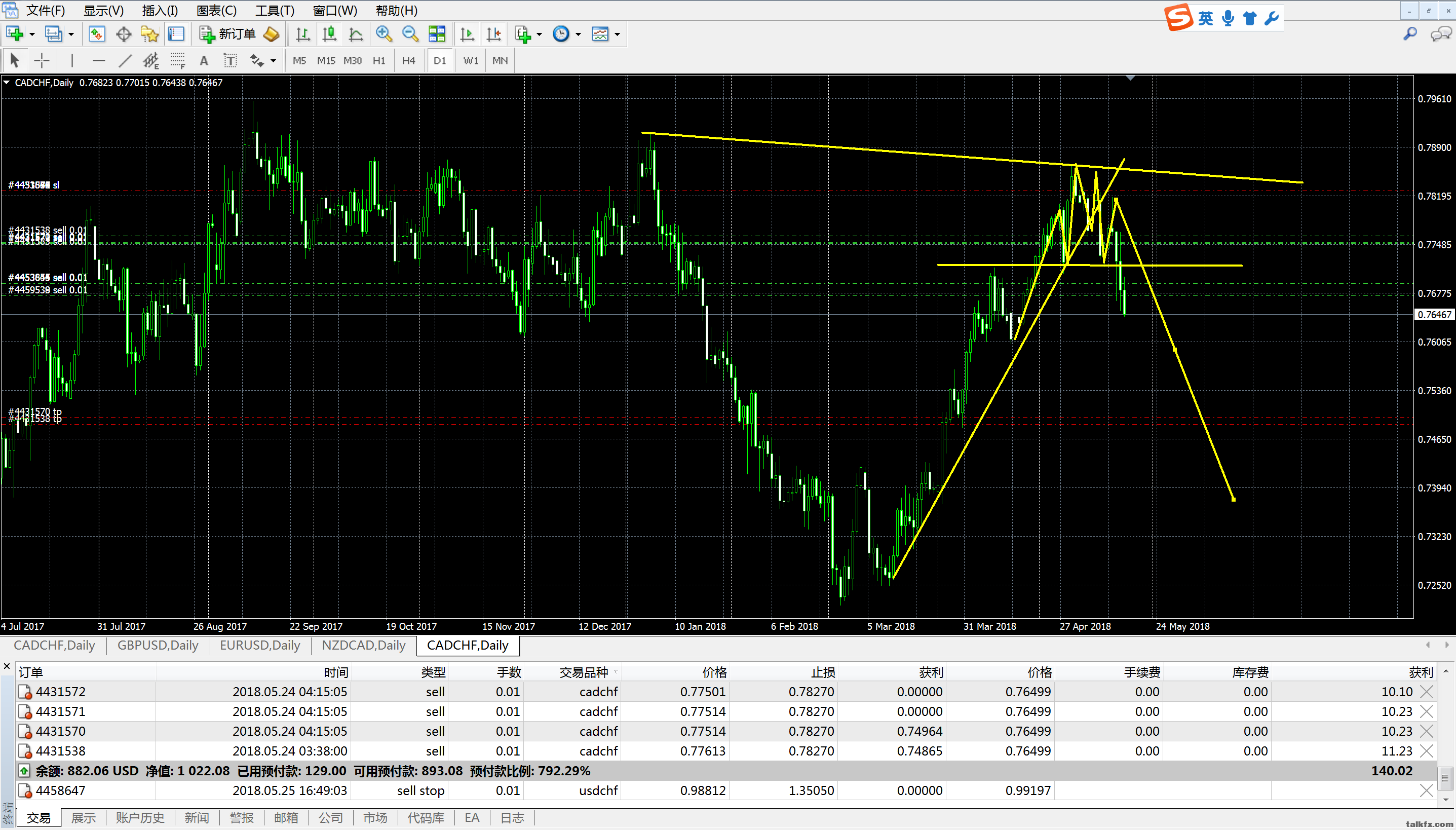
Task: Switch to M30 timeframe
Action: point(353,60)
